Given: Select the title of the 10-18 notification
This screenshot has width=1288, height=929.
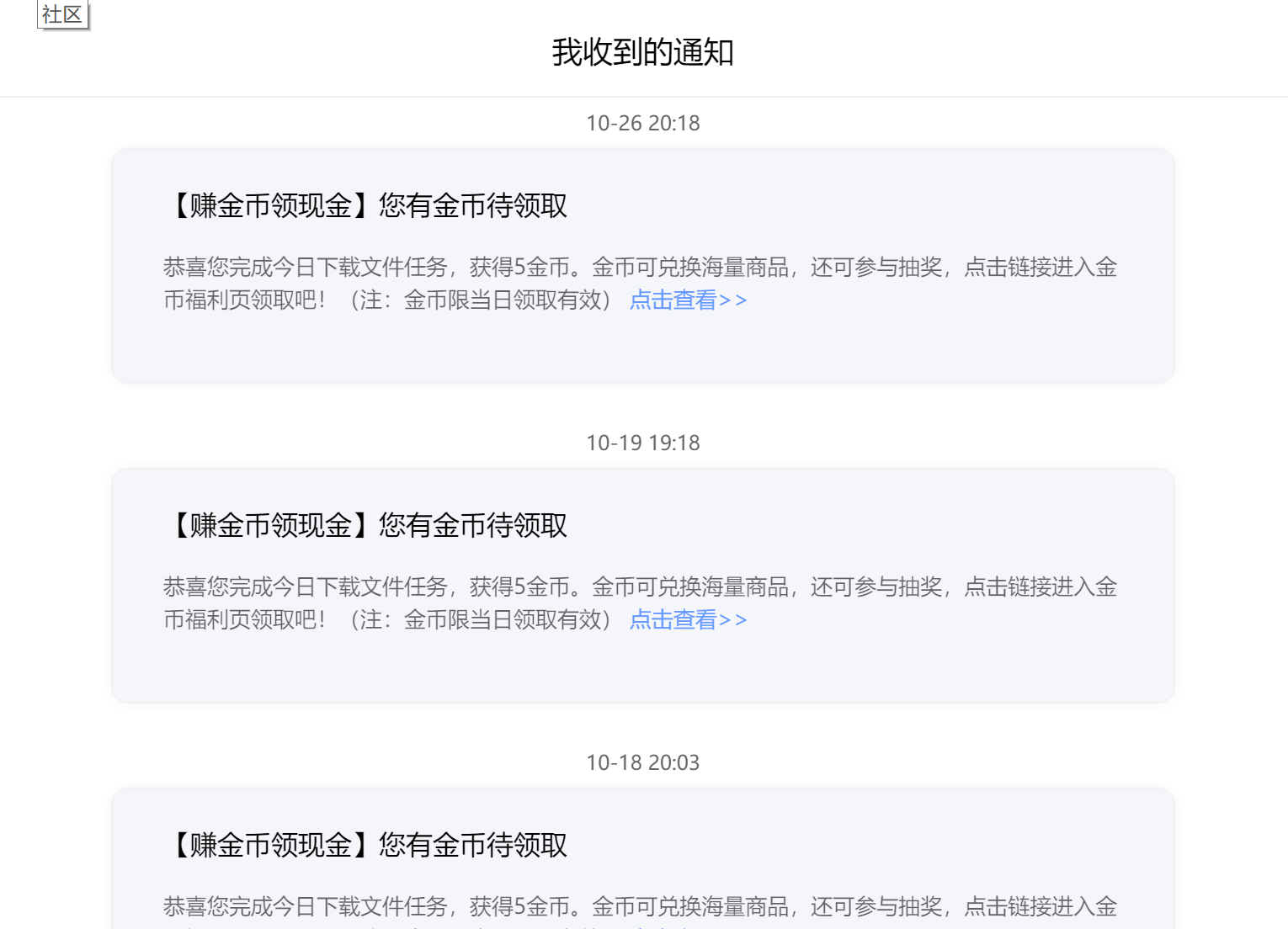Looking at the screenshot, I should tap(366, 845).
